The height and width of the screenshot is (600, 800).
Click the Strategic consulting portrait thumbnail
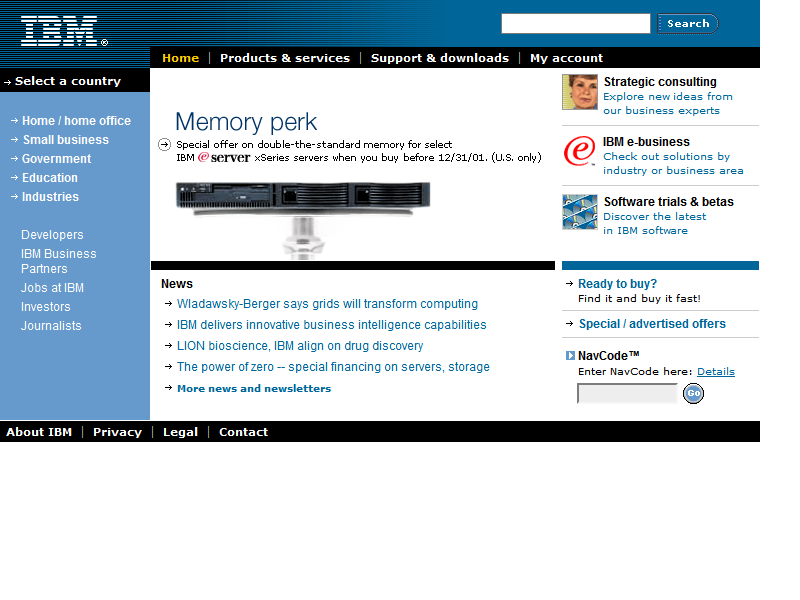[580, 92]
